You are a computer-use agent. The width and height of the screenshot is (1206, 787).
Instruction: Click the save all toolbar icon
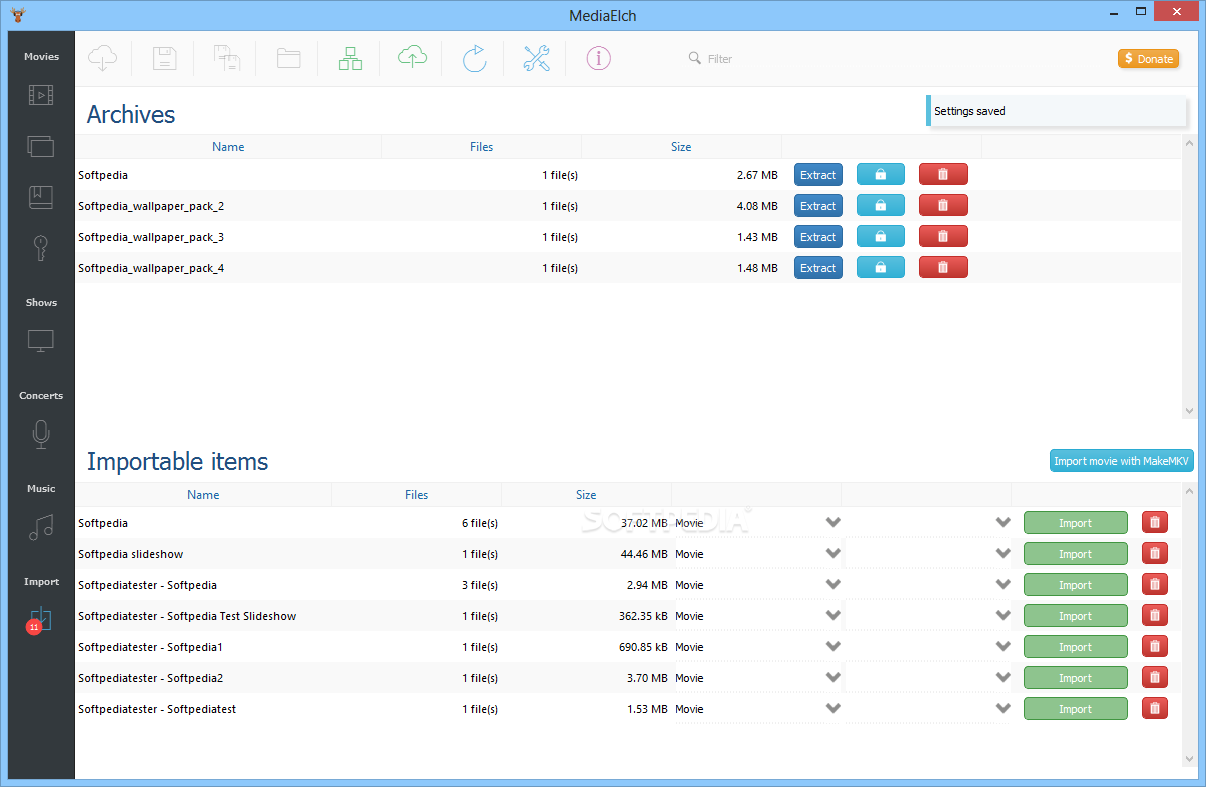[227, 58]
